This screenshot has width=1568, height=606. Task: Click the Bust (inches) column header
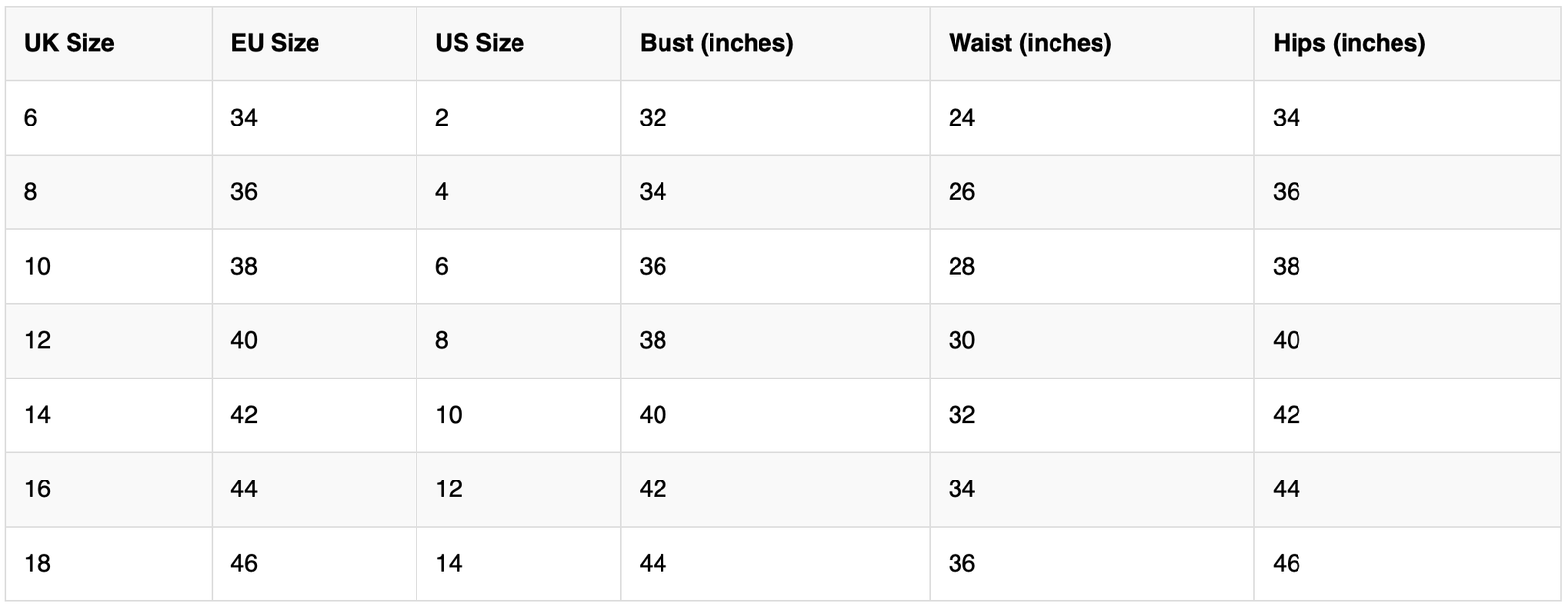(715, 43)
